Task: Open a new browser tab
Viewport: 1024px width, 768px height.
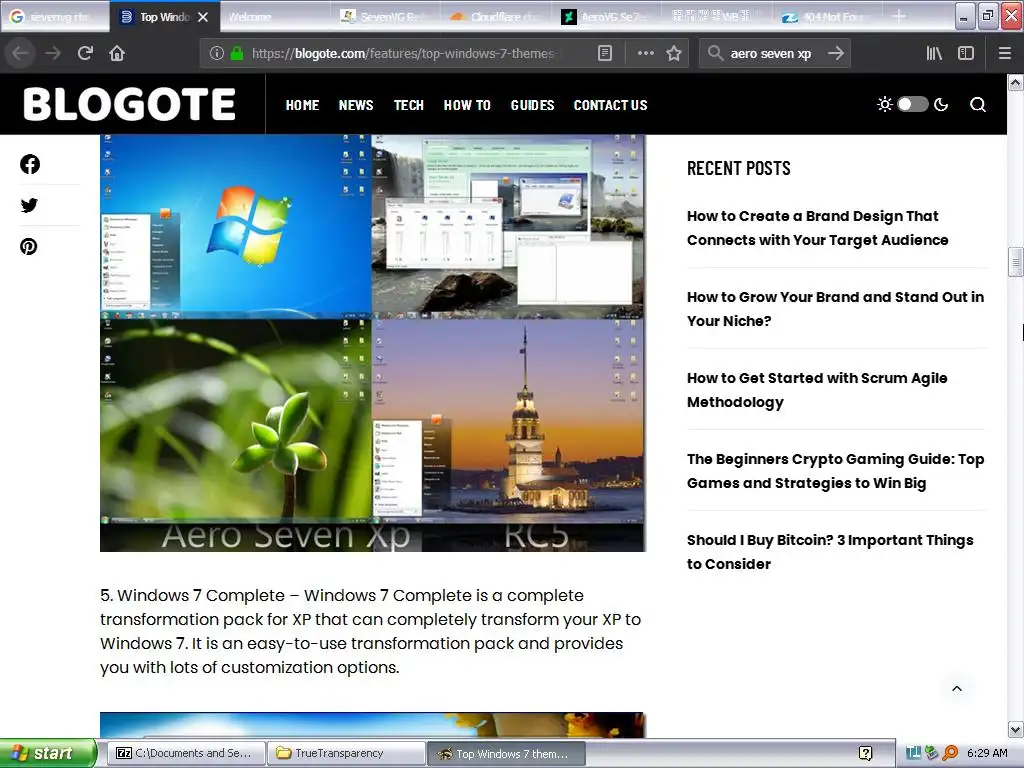Action: pos(899,16)
